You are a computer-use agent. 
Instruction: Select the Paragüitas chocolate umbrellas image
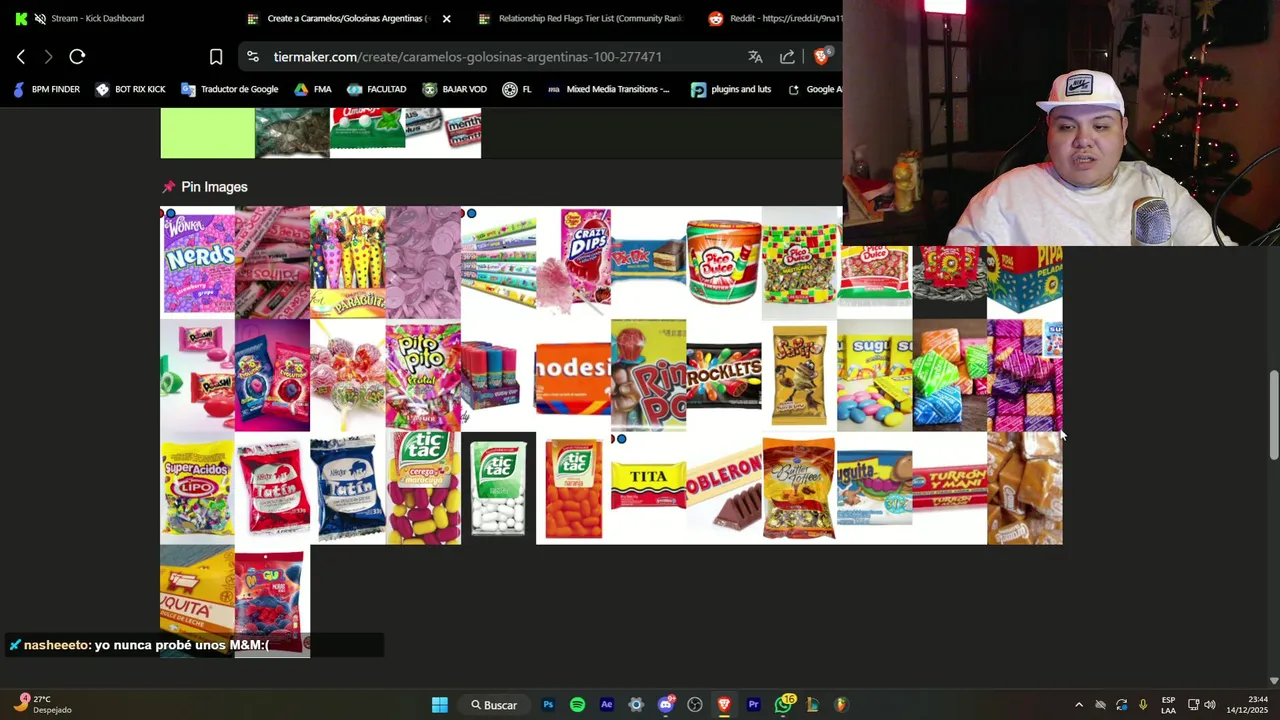pos(348,262)
